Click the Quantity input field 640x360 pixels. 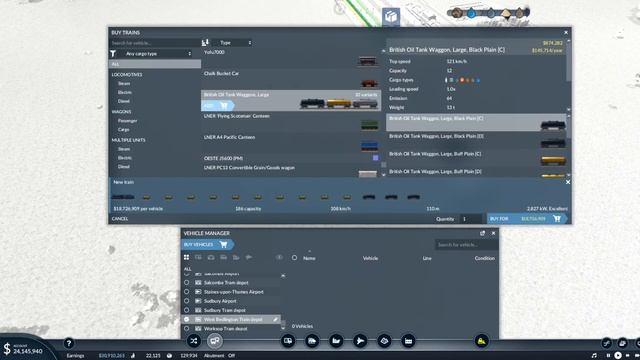coord(471,219)
